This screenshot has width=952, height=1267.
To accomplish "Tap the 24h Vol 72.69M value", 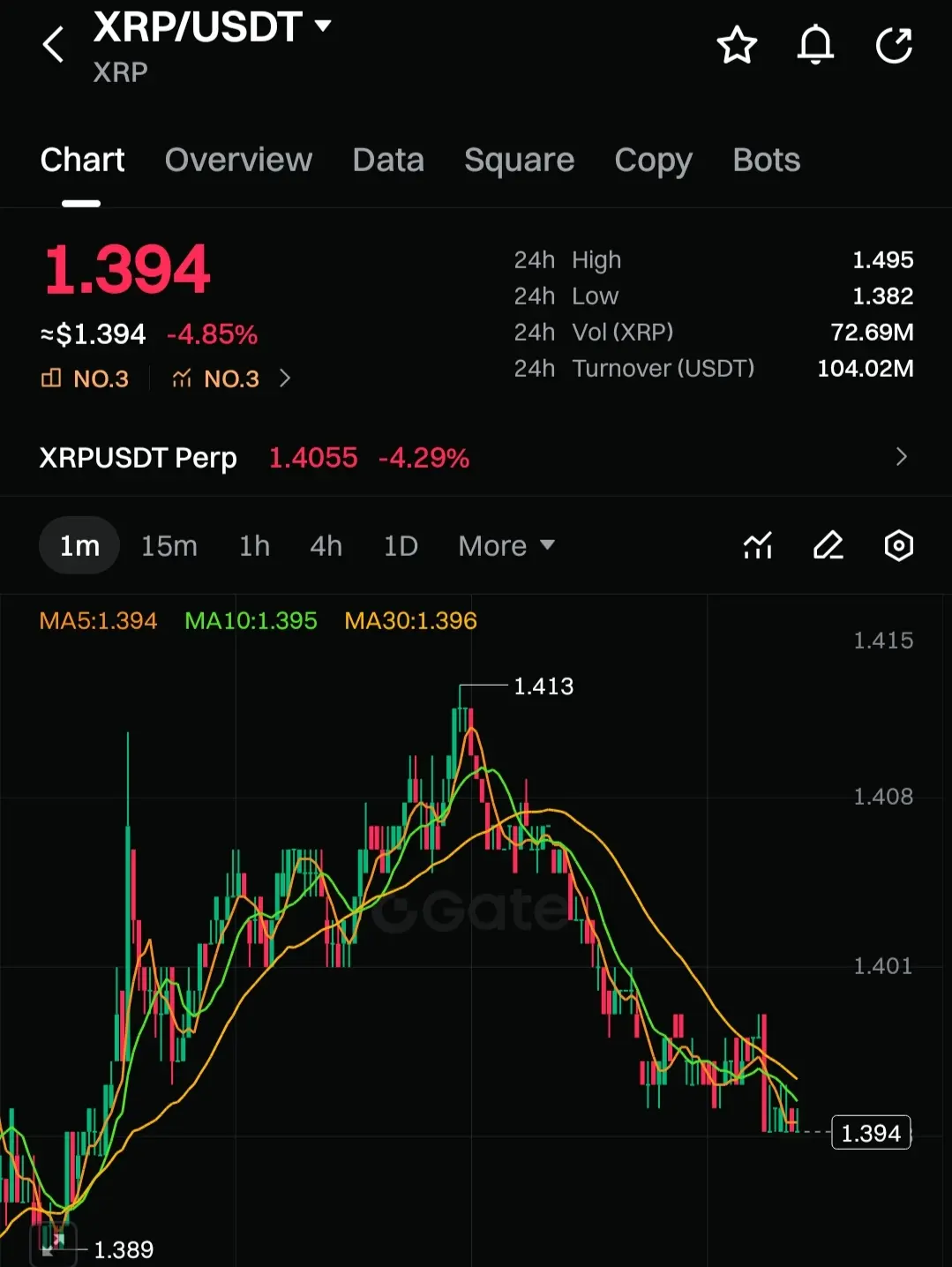I will pyautogui.click(x=872, y=332).
